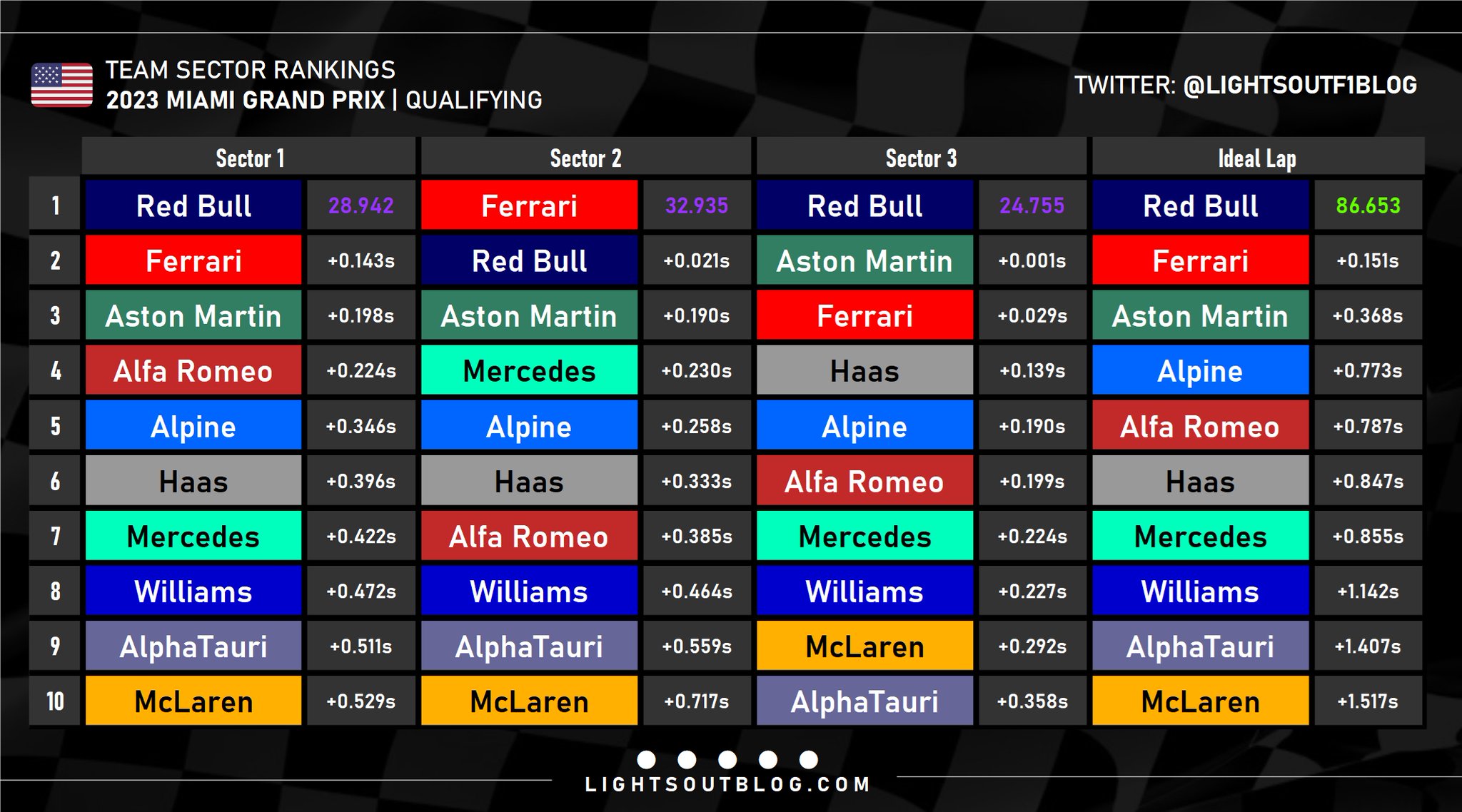
Task: Select the Ideal Lap column header
Action: (x=1257, y=158)
